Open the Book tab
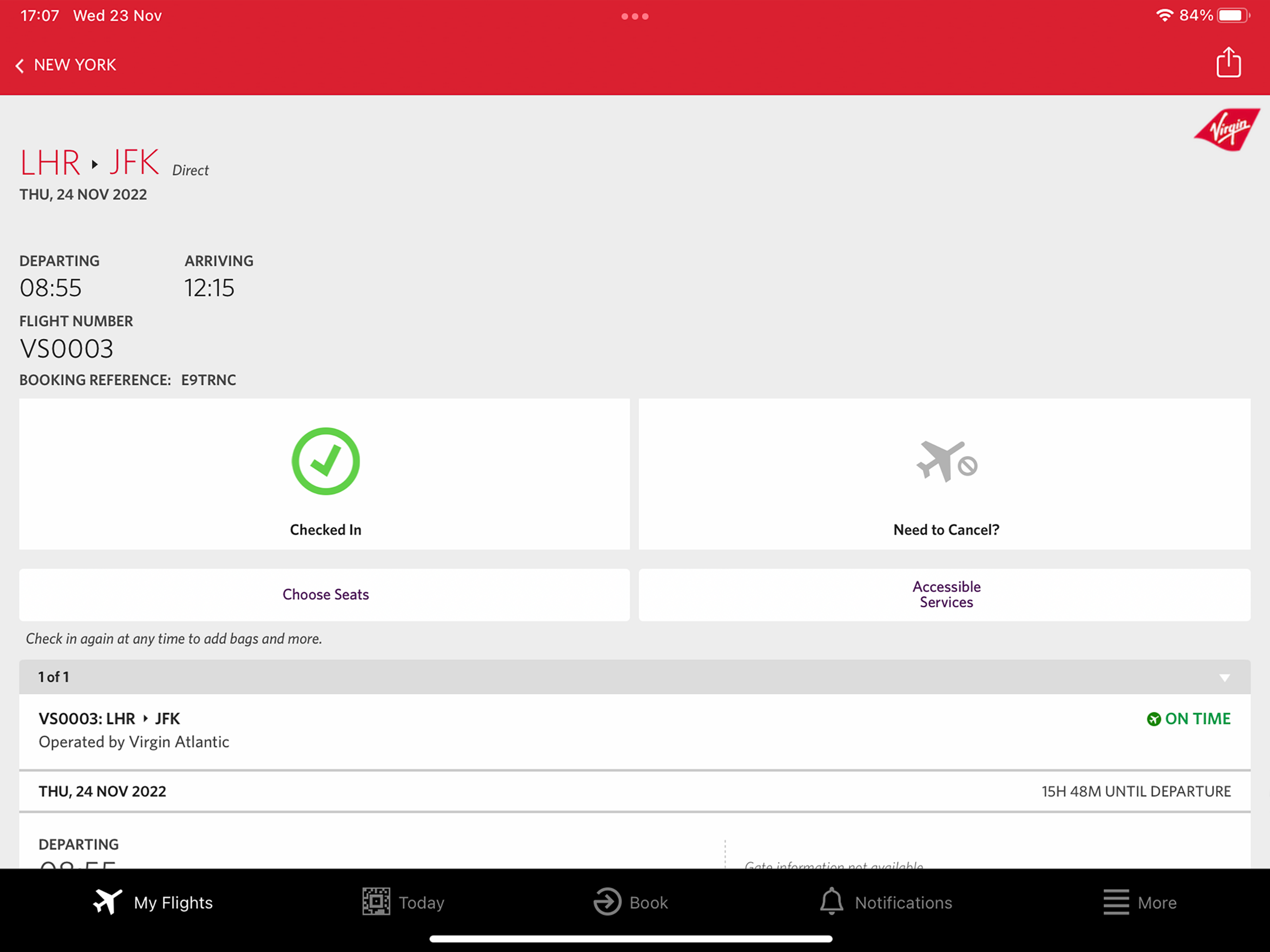 [x=630, y=902]
